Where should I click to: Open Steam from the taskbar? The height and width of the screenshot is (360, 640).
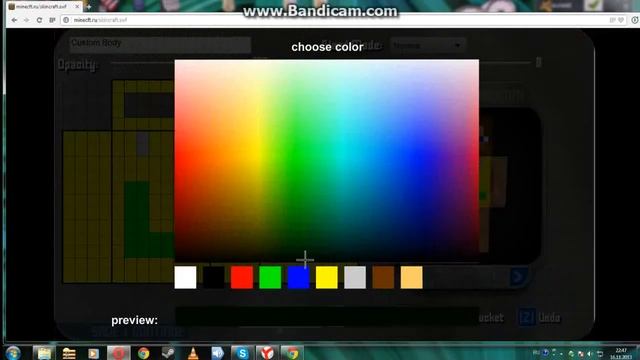pyautogui.click(x=168, y=353)
